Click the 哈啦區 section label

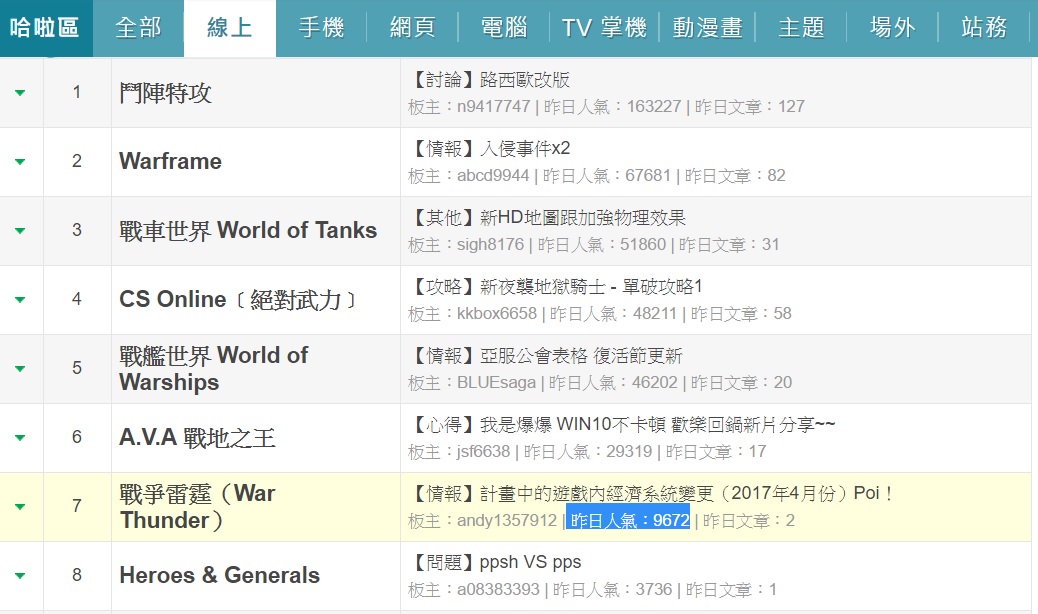45,28
